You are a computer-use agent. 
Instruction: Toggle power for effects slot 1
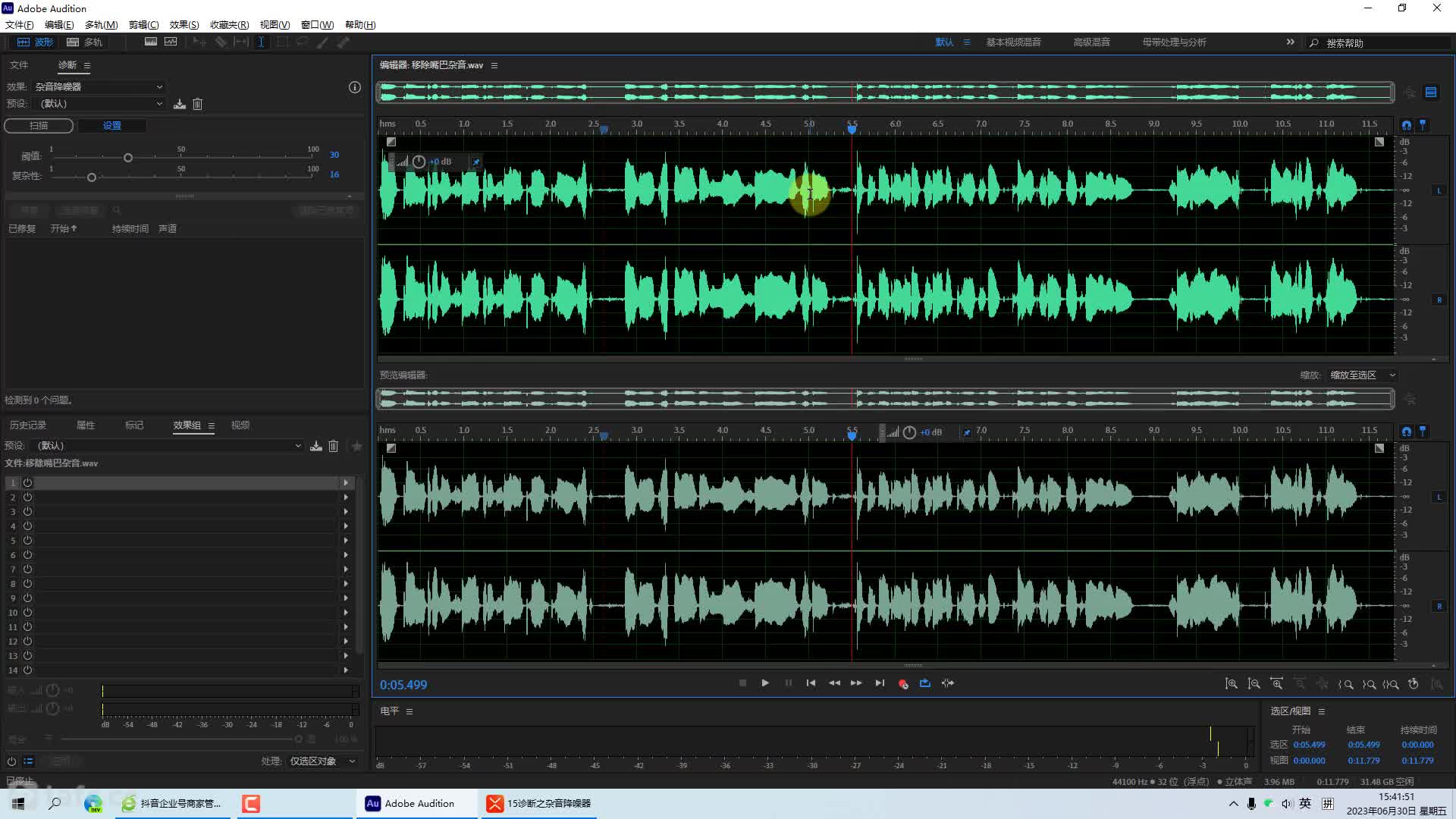pyautogui.click(x=27, y=483)
